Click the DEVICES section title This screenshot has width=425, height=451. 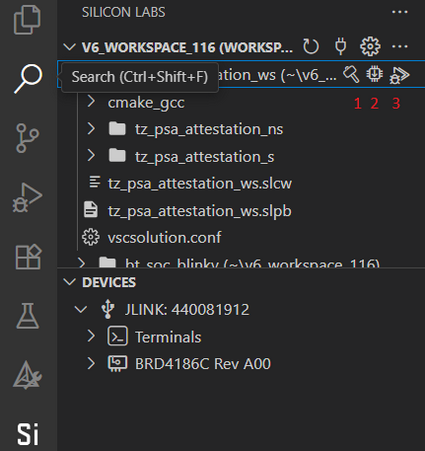(x=109, y=282)
